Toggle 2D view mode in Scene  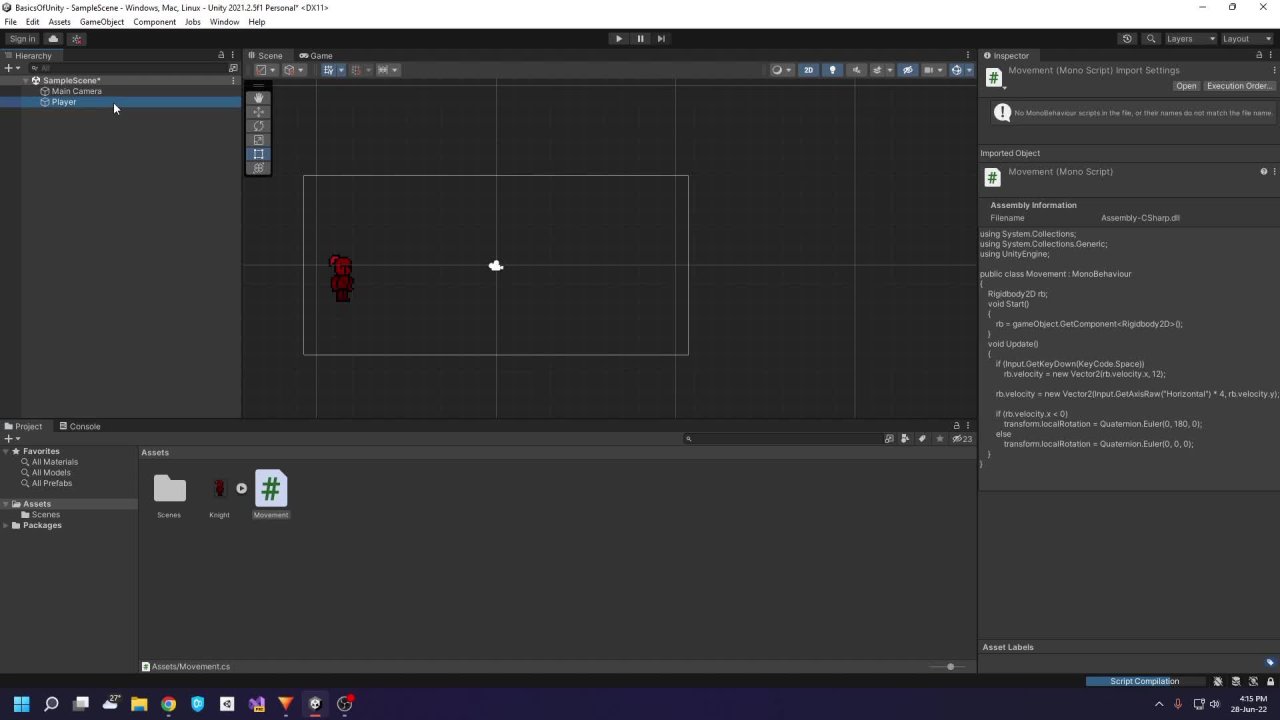point(808,70)
